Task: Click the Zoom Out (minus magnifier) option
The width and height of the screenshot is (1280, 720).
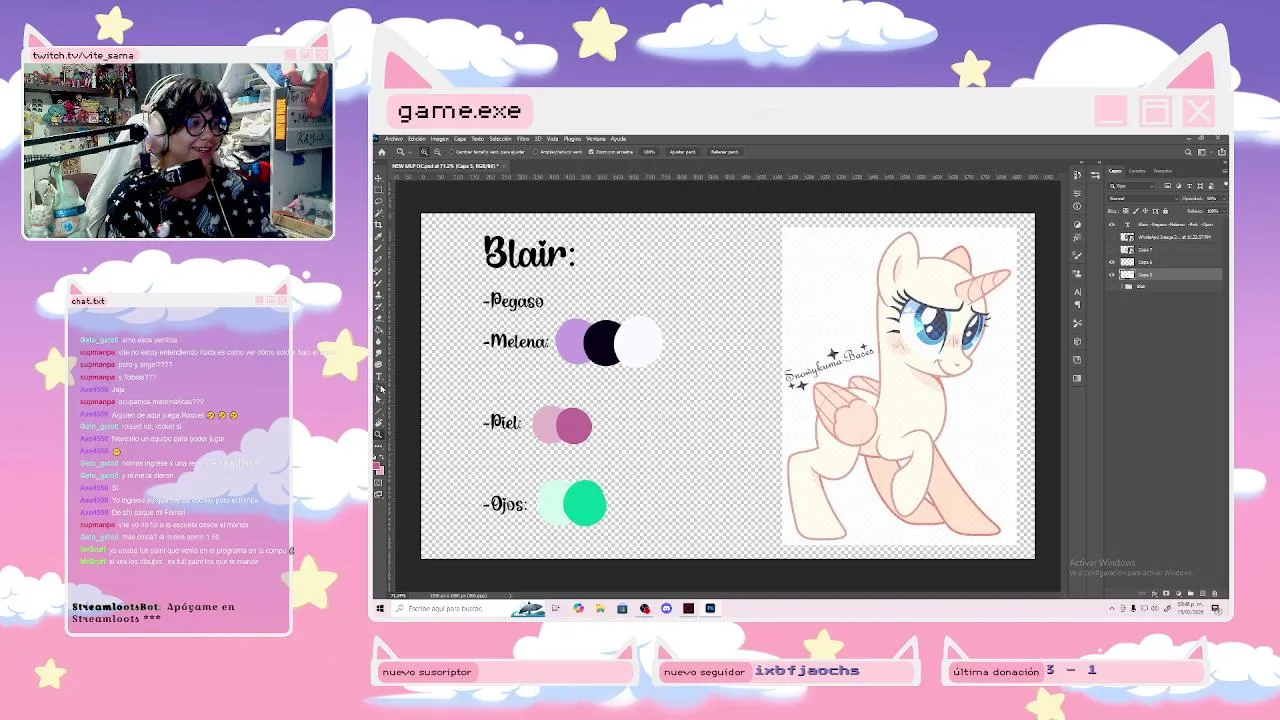Action: 437,152
